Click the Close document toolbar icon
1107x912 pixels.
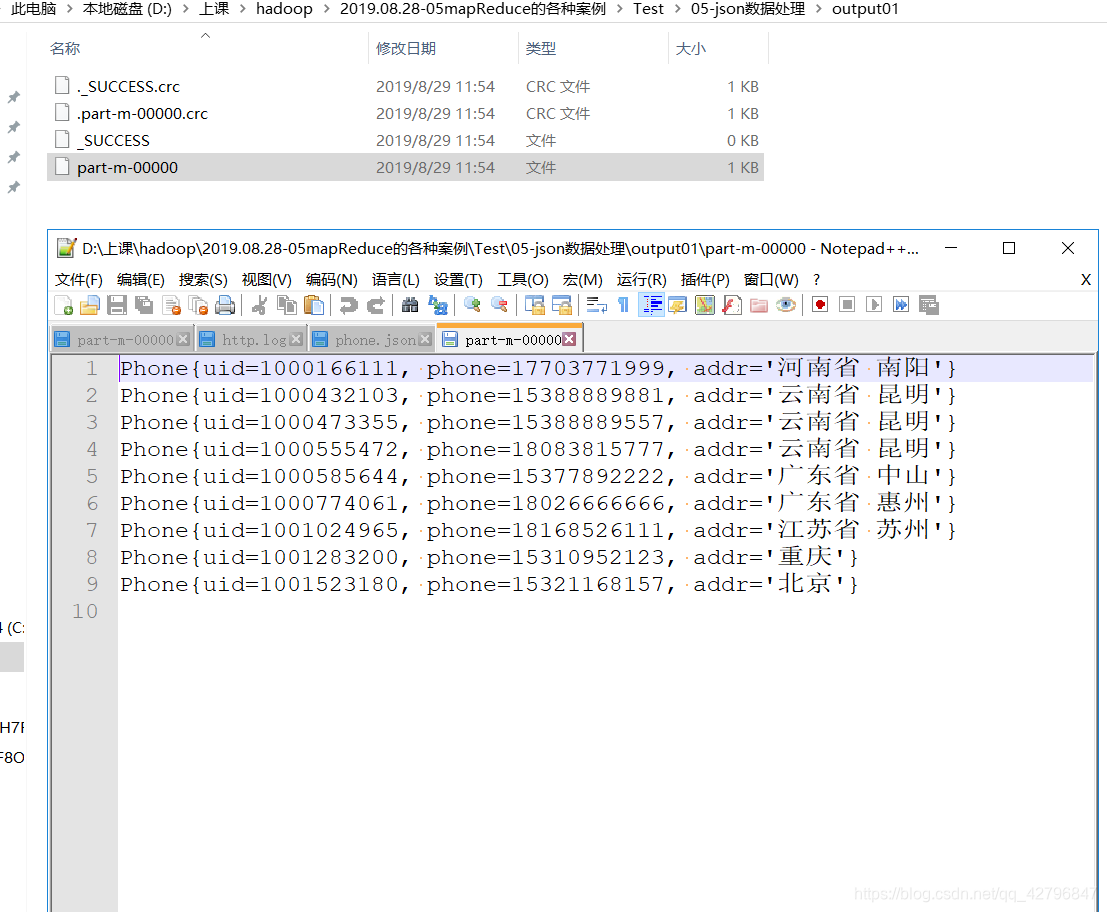tap(171, 306)
